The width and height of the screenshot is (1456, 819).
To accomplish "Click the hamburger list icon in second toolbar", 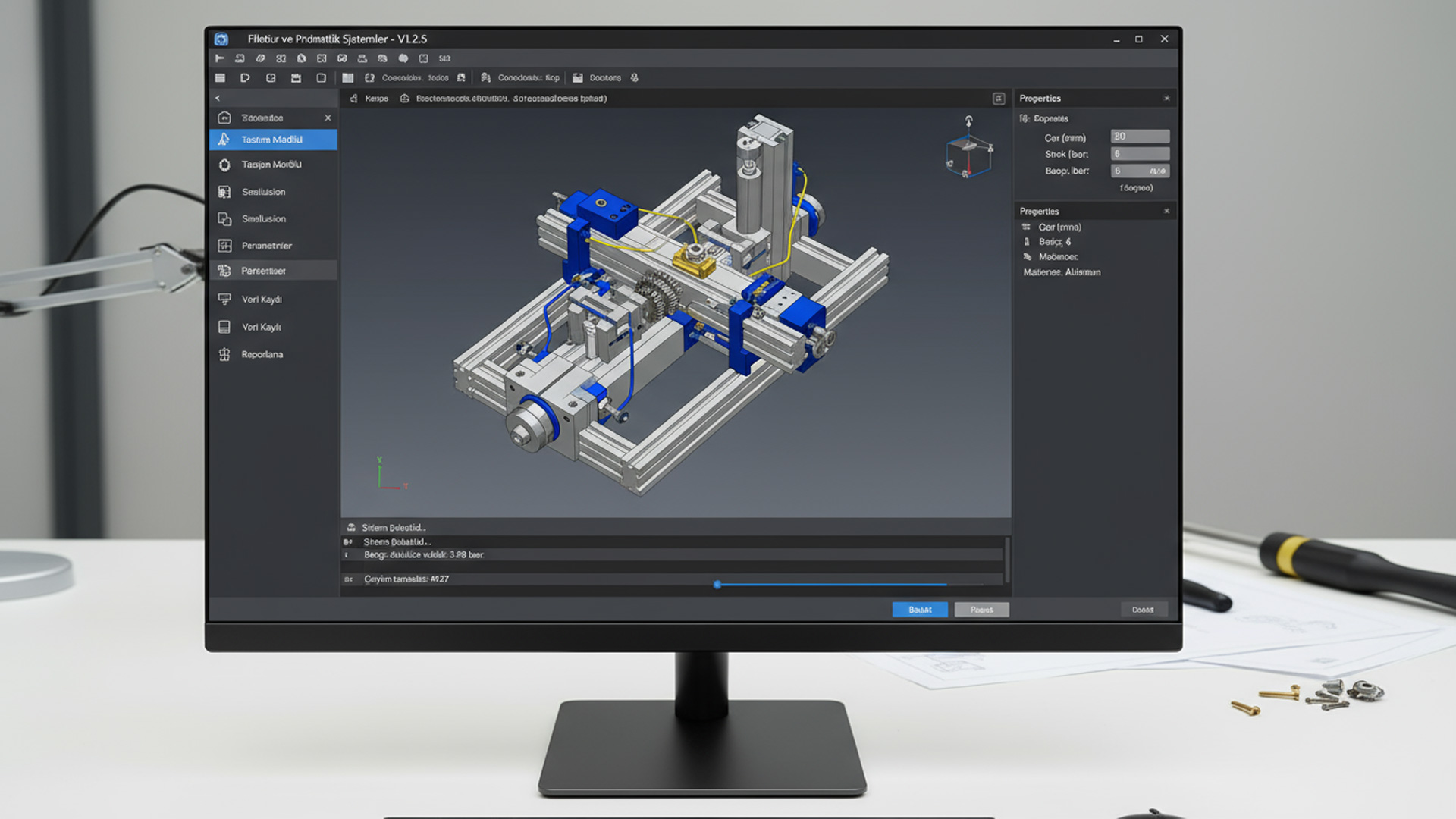I will [220, 78].
